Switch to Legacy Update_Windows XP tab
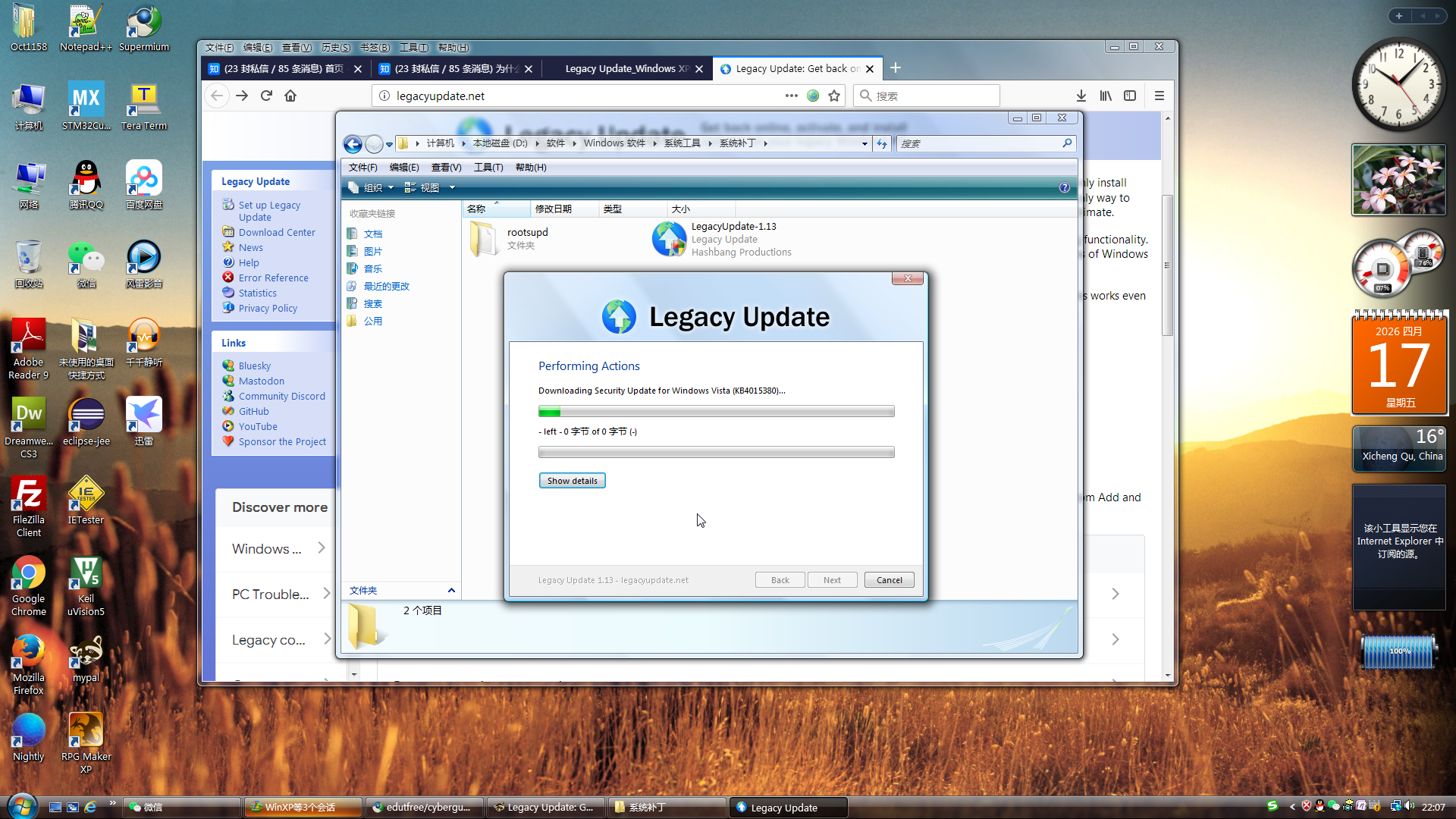 click(x=626, y=68)
